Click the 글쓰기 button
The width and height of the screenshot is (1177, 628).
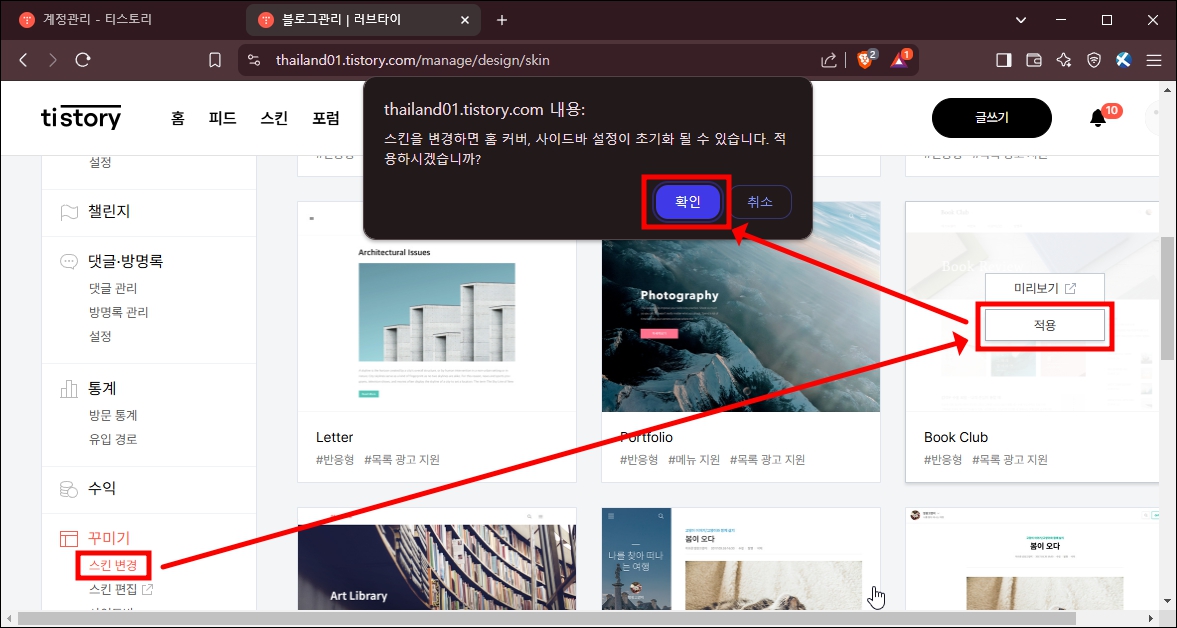[991, 117]
